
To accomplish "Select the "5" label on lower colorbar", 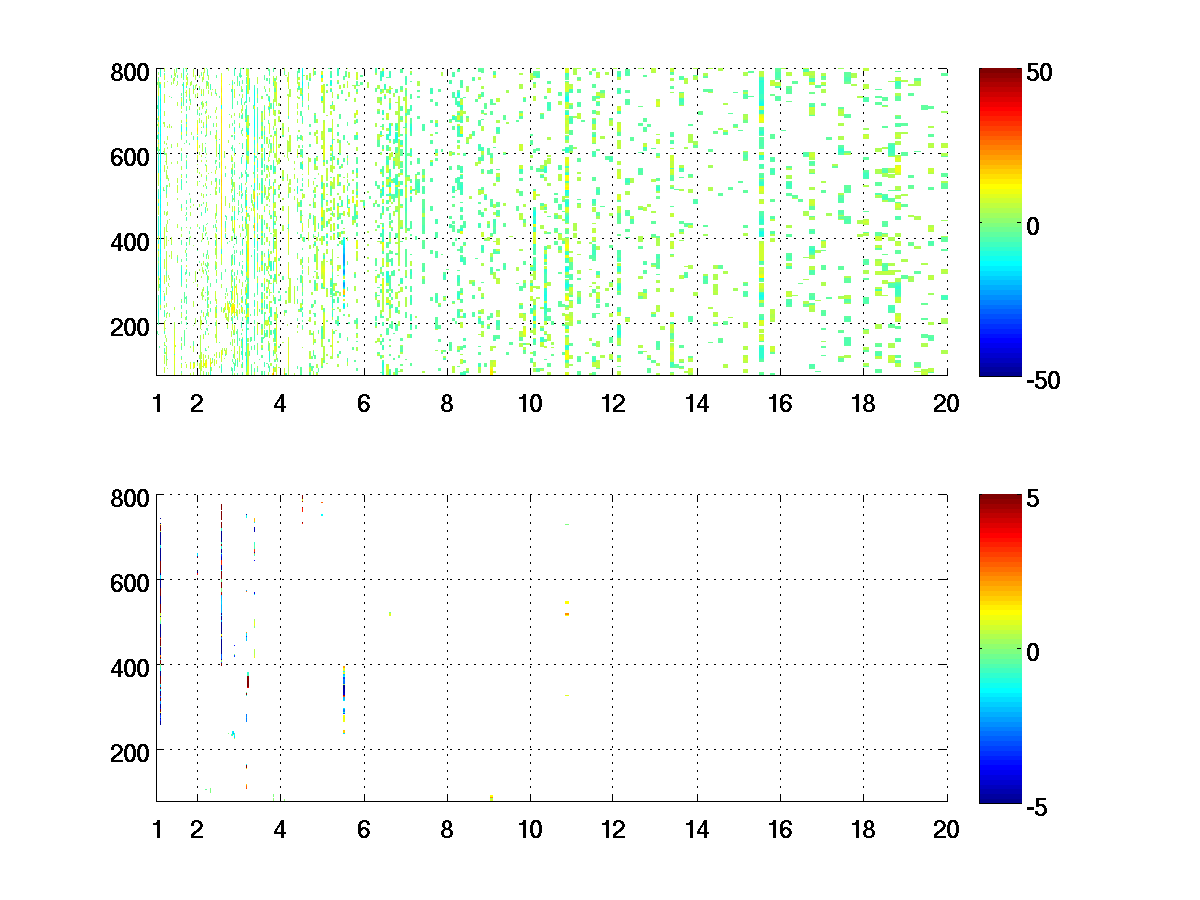I will 1033,498.
